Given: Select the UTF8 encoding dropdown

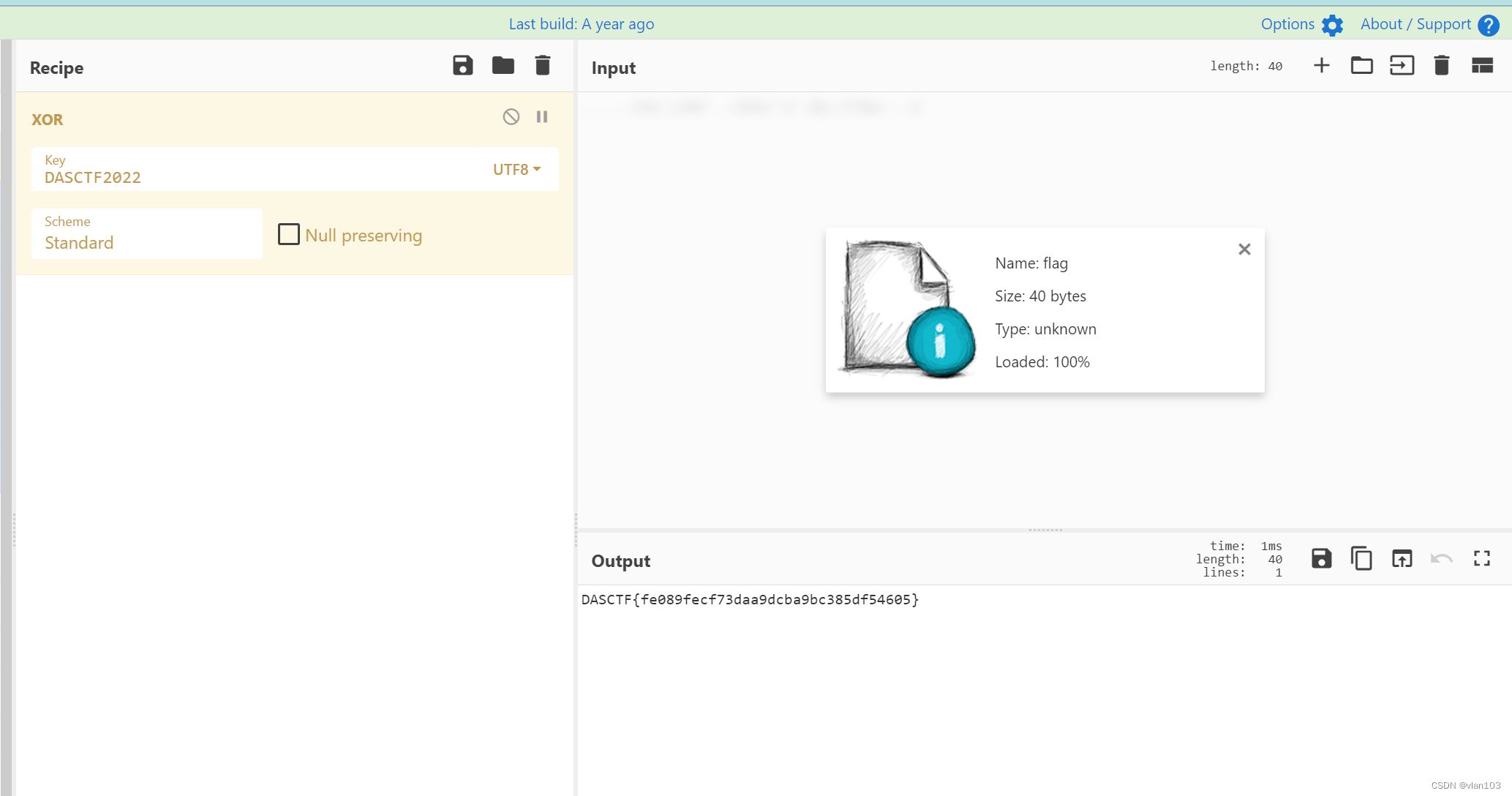Looking at the screenshot, I should coord(516,168).
